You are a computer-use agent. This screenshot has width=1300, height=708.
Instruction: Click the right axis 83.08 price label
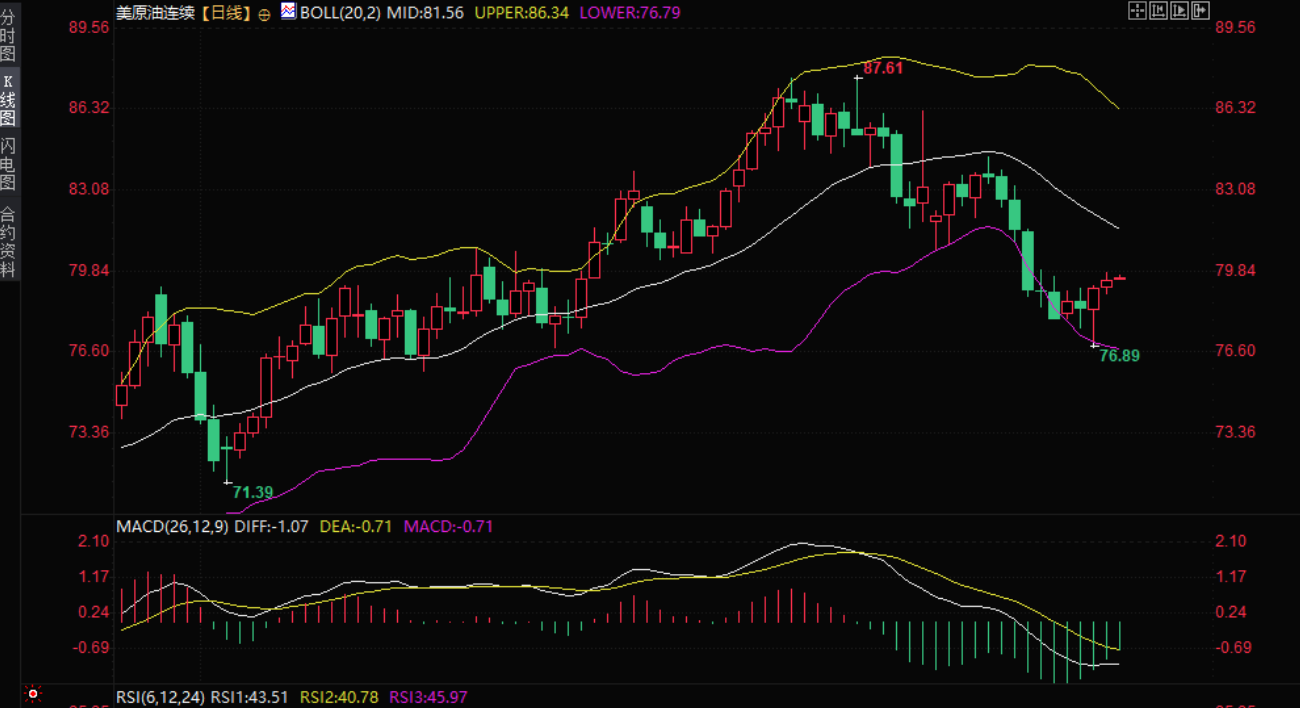tap(1234, 189)
